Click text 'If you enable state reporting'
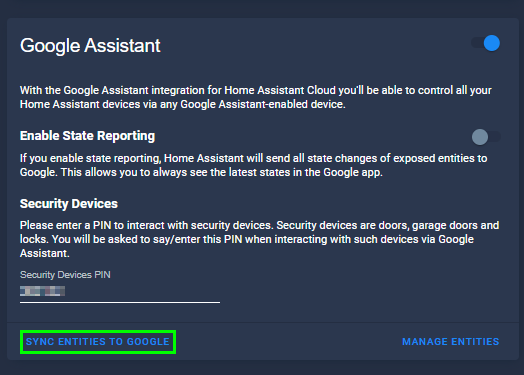Viewport: 524px width, 375px height. pyautogui.click(x=90, y=158)
